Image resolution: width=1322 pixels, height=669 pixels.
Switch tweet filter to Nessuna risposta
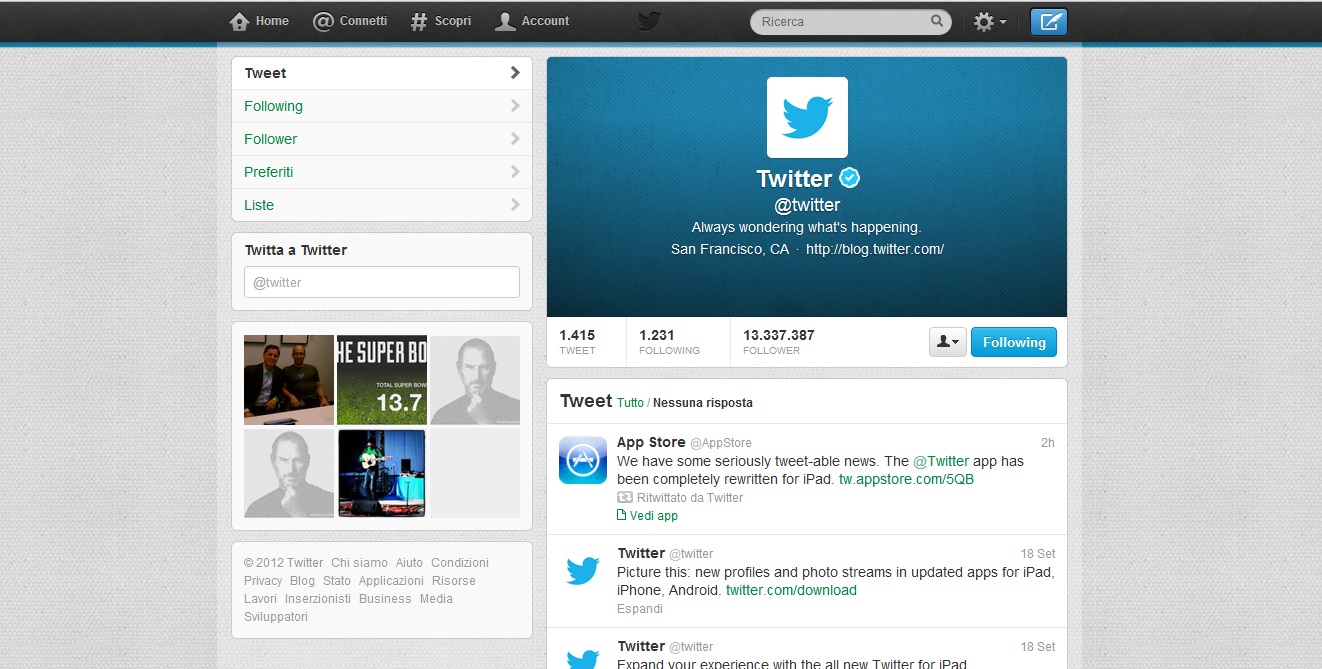[702, 403]
